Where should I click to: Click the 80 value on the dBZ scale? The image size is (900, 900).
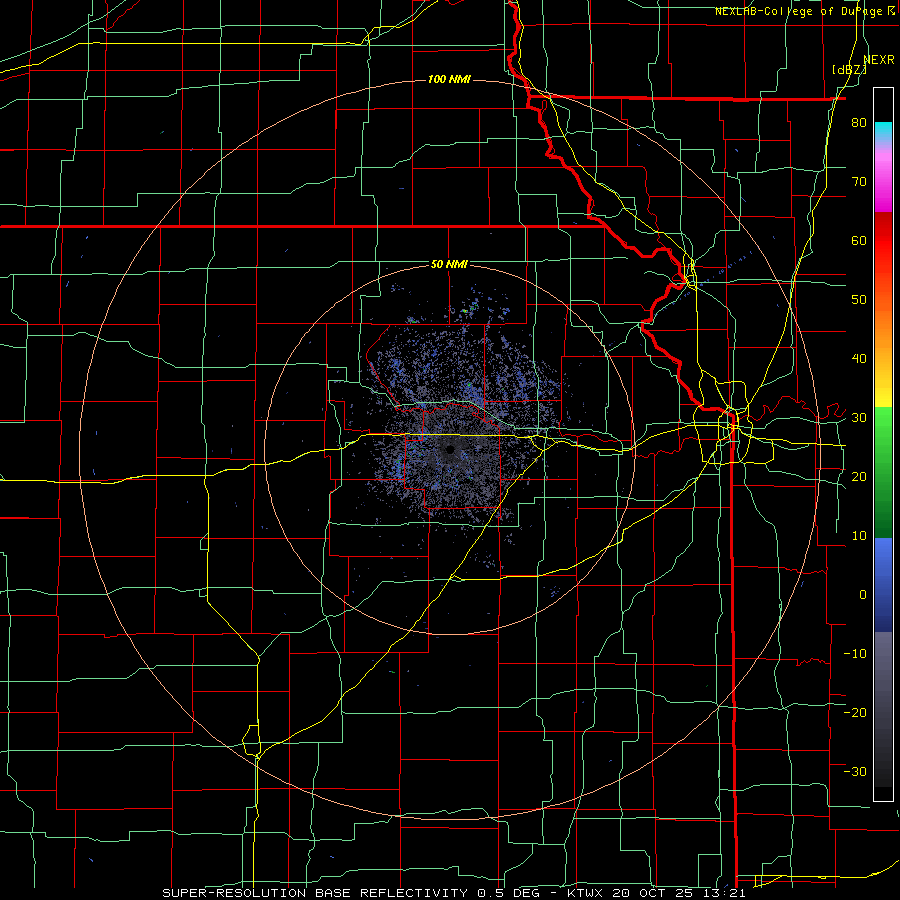click(859, 123)
